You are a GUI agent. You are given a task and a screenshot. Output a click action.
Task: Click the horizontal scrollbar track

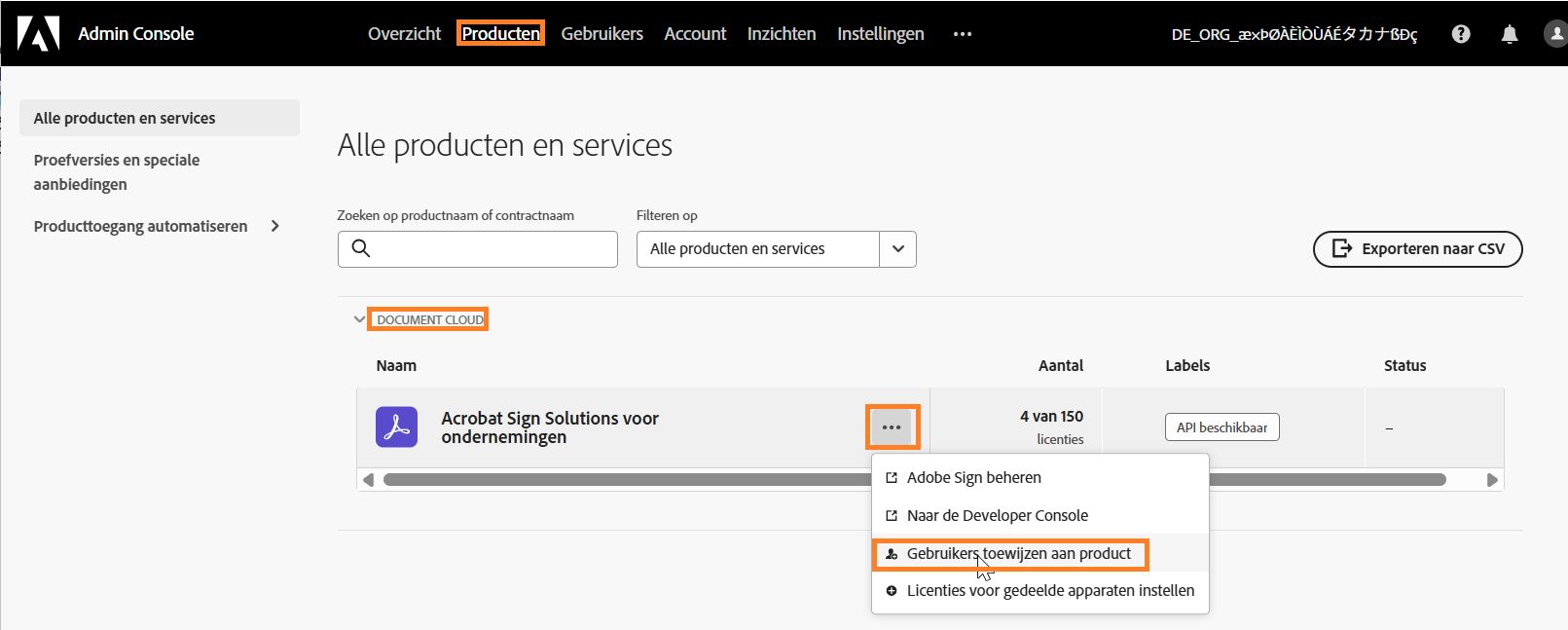click(914, 480)
